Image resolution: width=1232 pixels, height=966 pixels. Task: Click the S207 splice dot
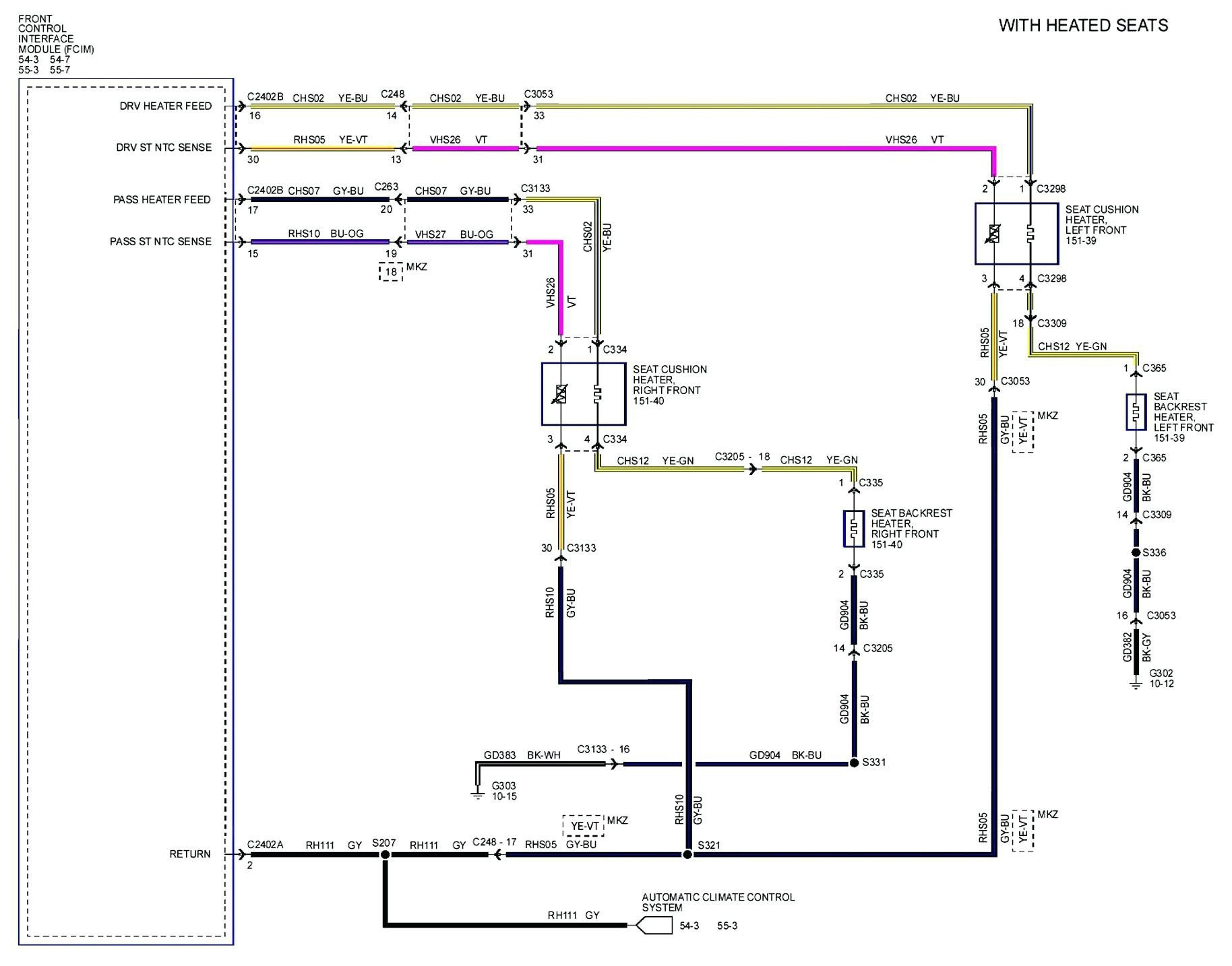pos(385,854)
